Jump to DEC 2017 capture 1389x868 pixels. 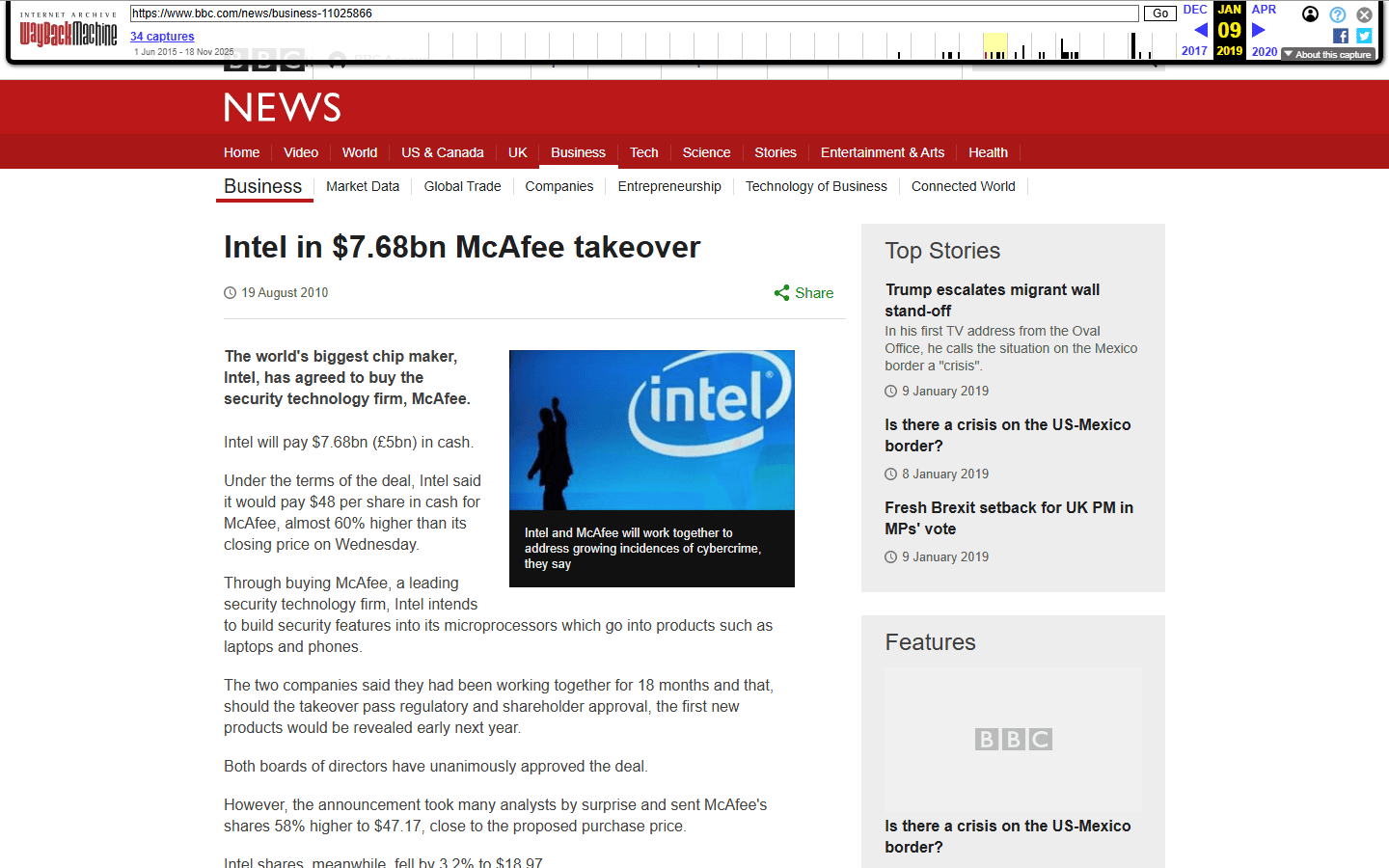1194,30
